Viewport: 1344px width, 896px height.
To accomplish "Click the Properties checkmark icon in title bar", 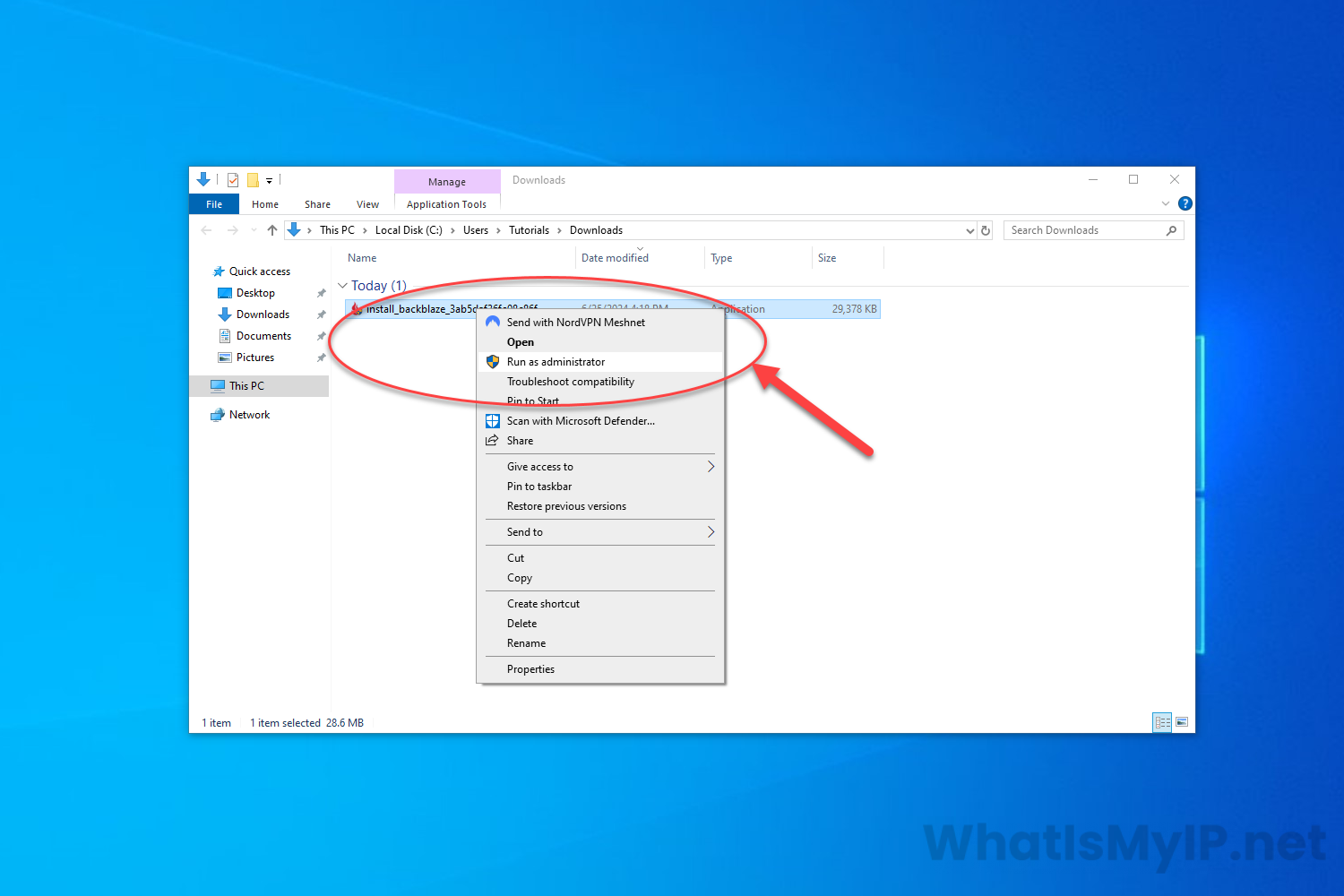I will click(233, 180).
